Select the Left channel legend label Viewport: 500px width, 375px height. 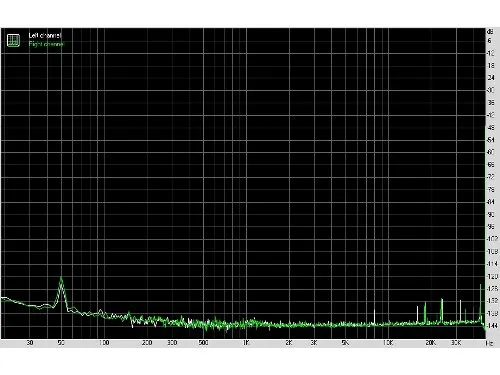click(45, 35)
